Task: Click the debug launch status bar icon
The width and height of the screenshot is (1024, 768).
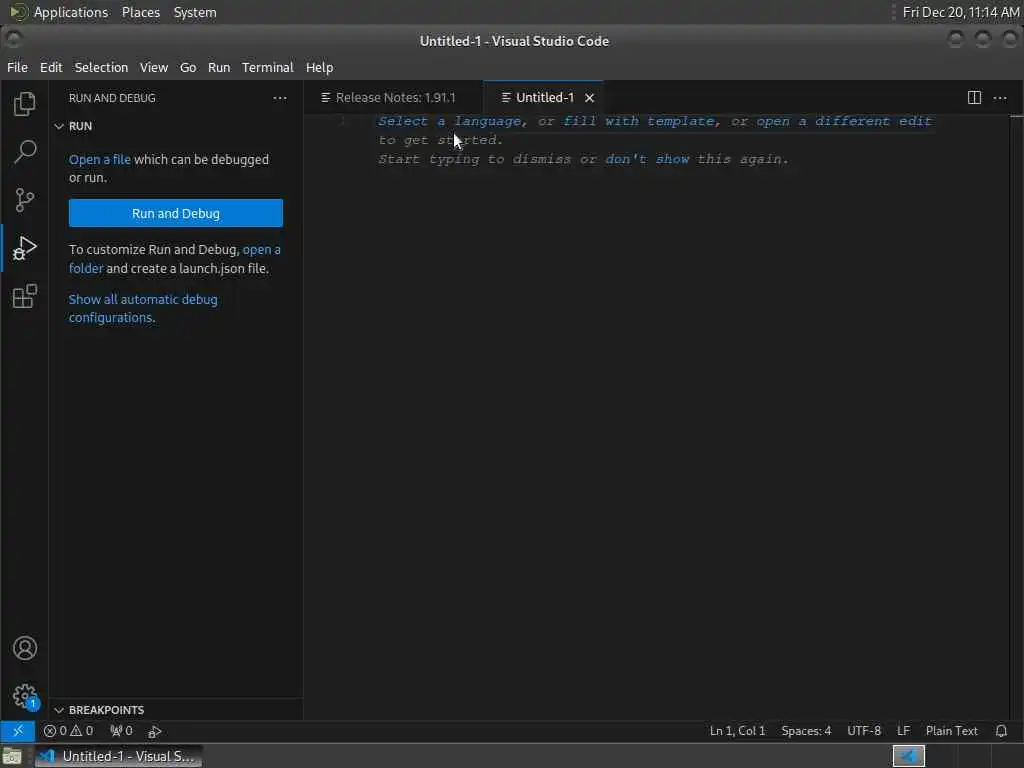Action: click(x=155, y=731)
